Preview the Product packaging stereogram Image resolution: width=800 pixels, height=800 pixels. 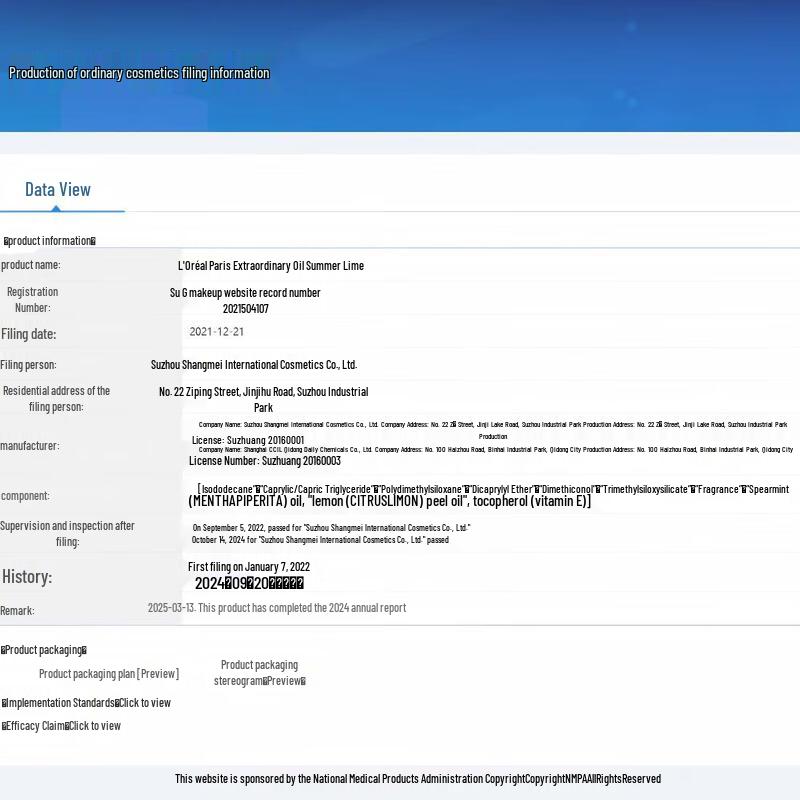pos(284,681)
